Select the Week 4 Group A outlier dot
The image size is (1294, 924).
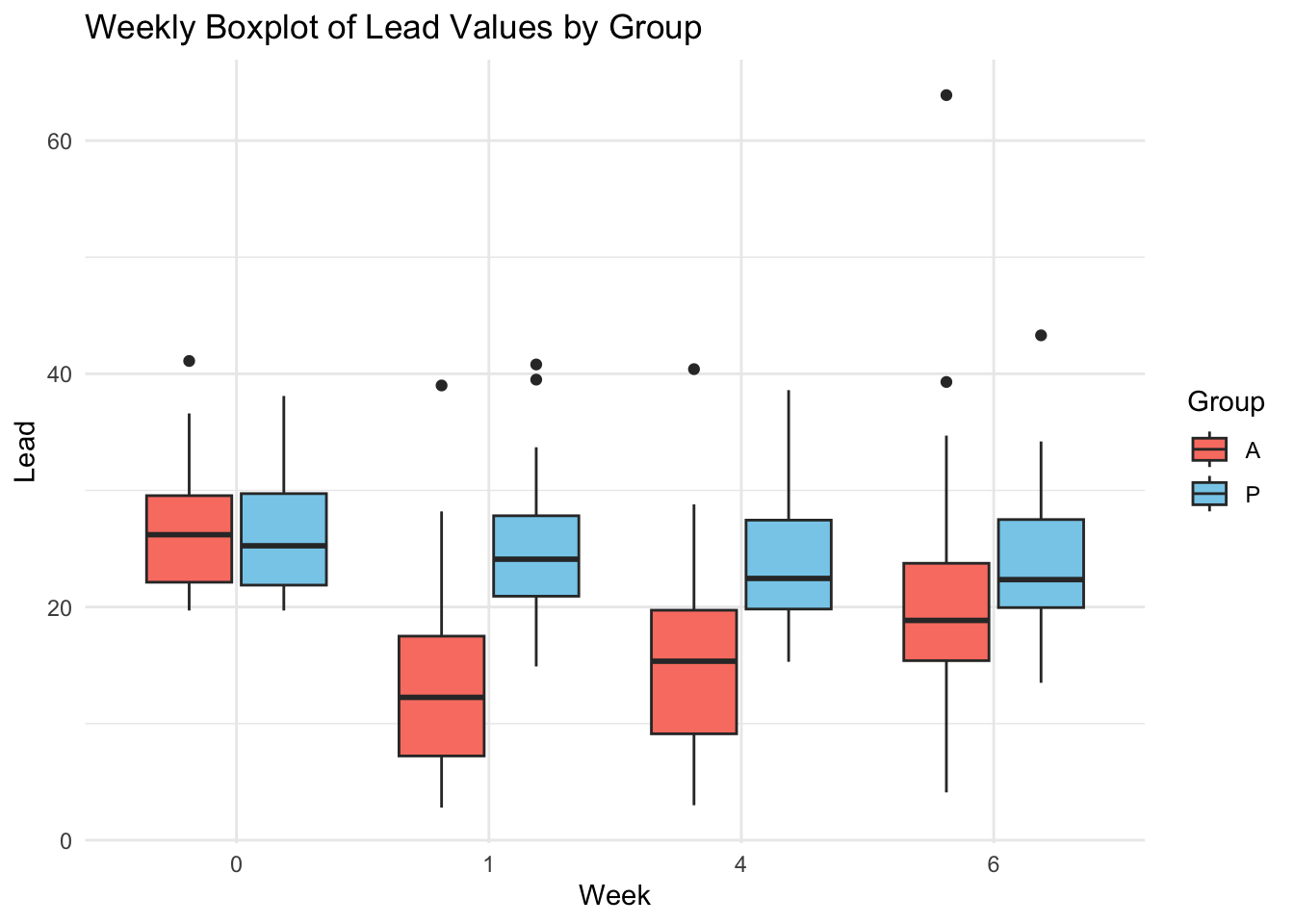[693, 370]
